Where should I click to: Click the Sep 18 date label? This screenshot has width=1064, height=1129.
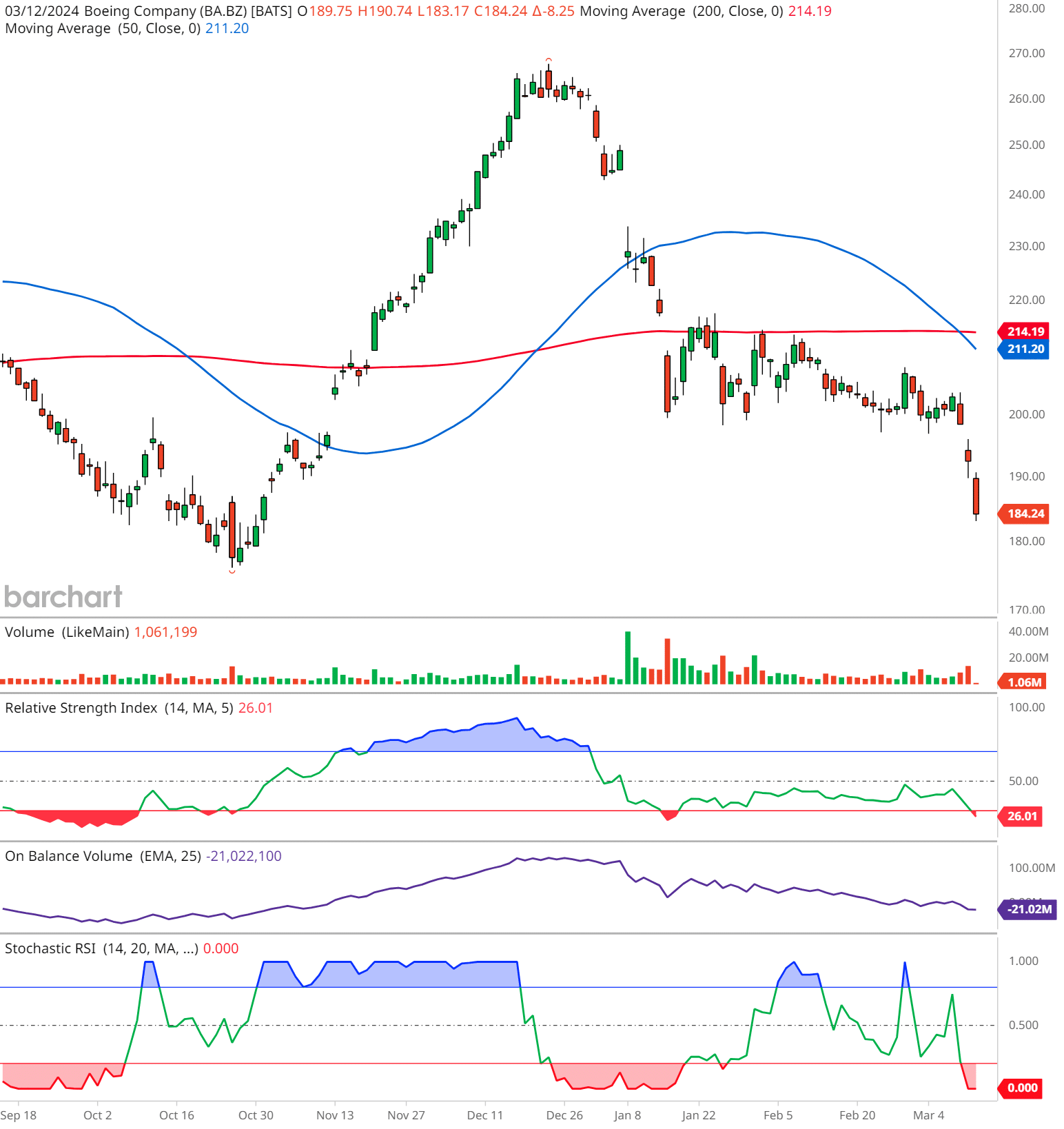coord(19,1115)
